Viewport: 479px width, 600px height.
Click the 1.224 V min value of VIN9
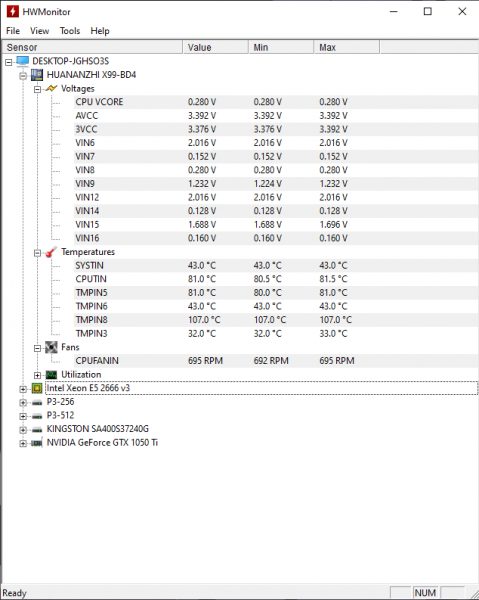click(x=267, y=184)
